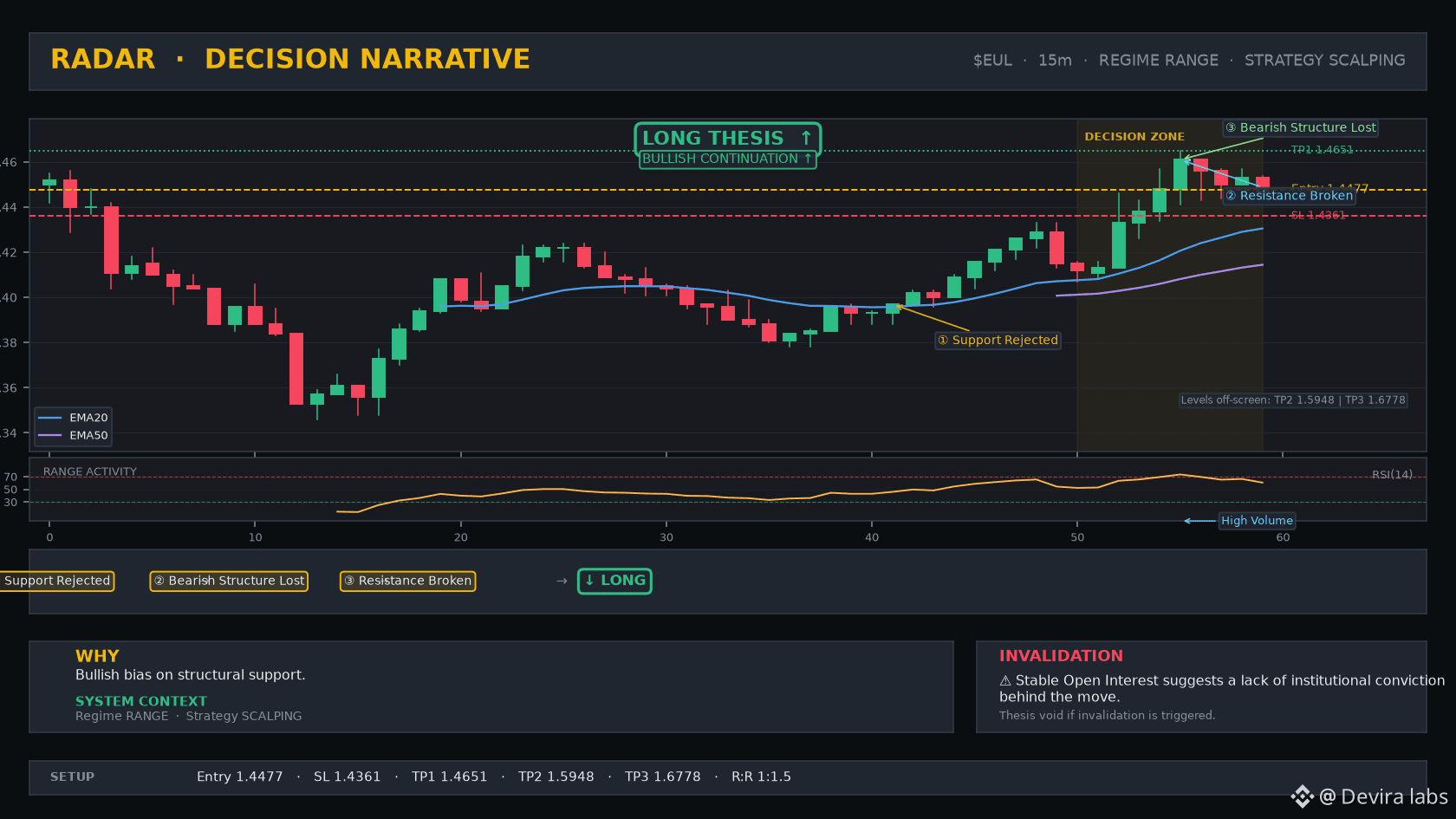Click the RADAR DECISION NARRATIVE title
The height and width of the screenshot is (819, 1456).
290,59
